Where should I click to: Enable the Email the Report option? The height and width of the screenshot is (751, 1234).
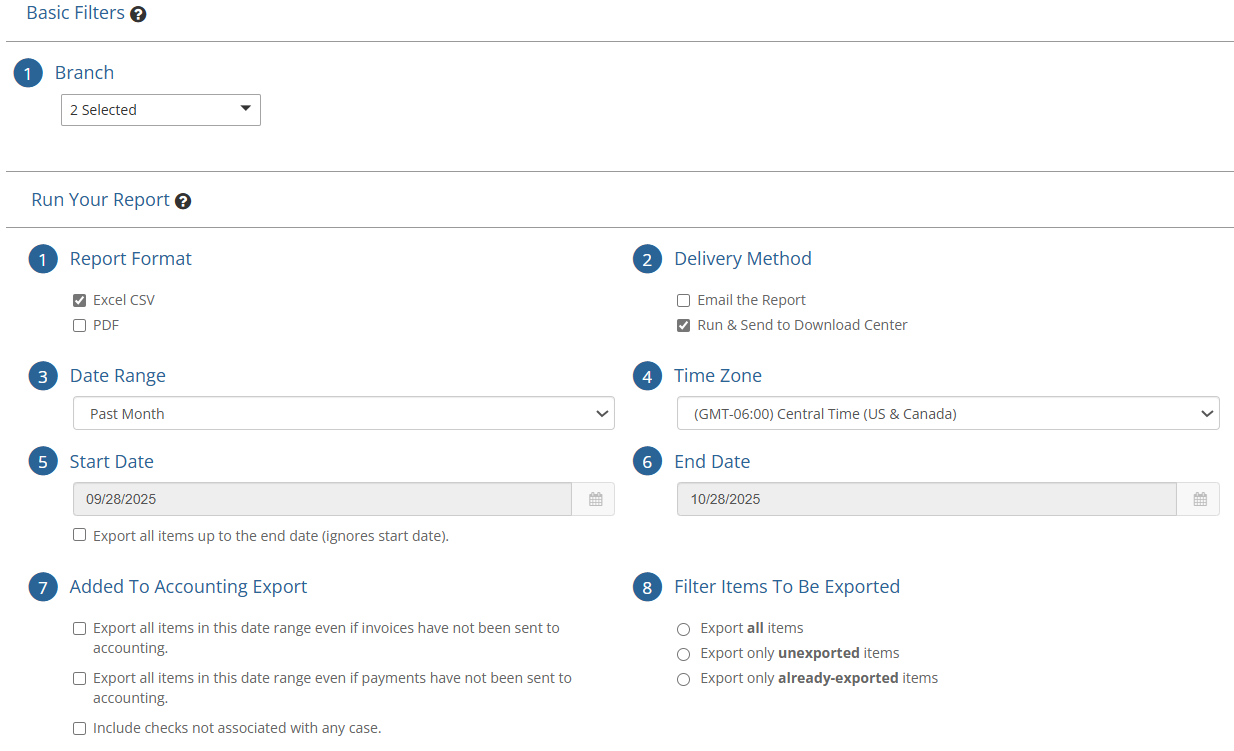point(683,300)
